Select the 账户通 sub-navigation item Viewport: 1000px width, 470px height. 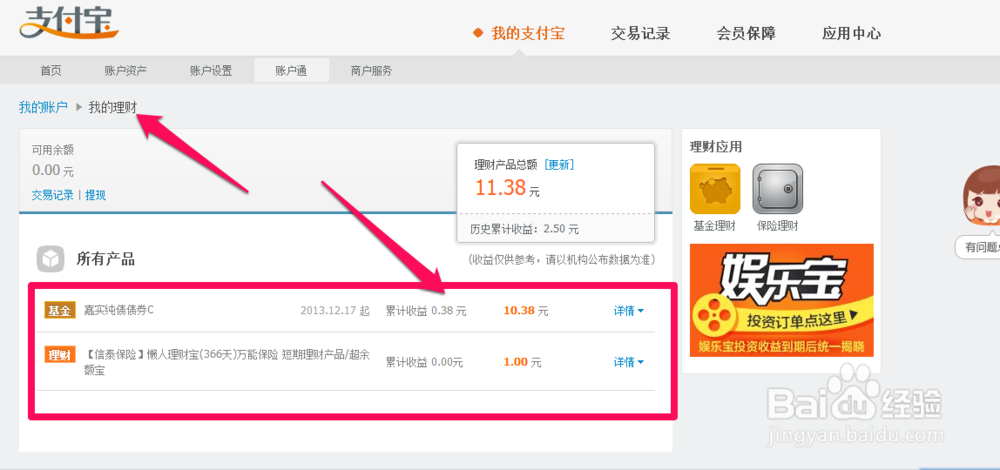[x=291, y=71]
